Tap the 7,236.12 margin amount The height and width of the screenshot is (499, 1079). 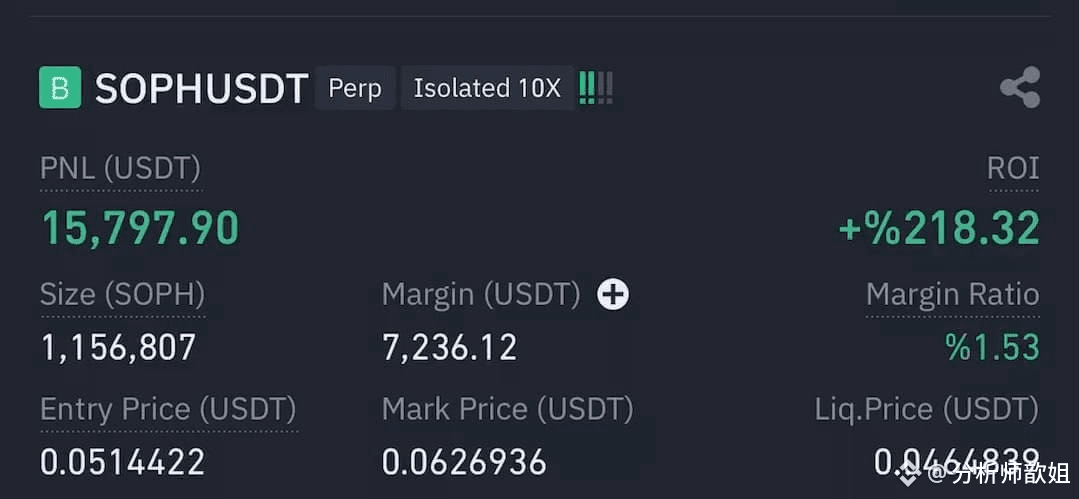tap(449, 348)
